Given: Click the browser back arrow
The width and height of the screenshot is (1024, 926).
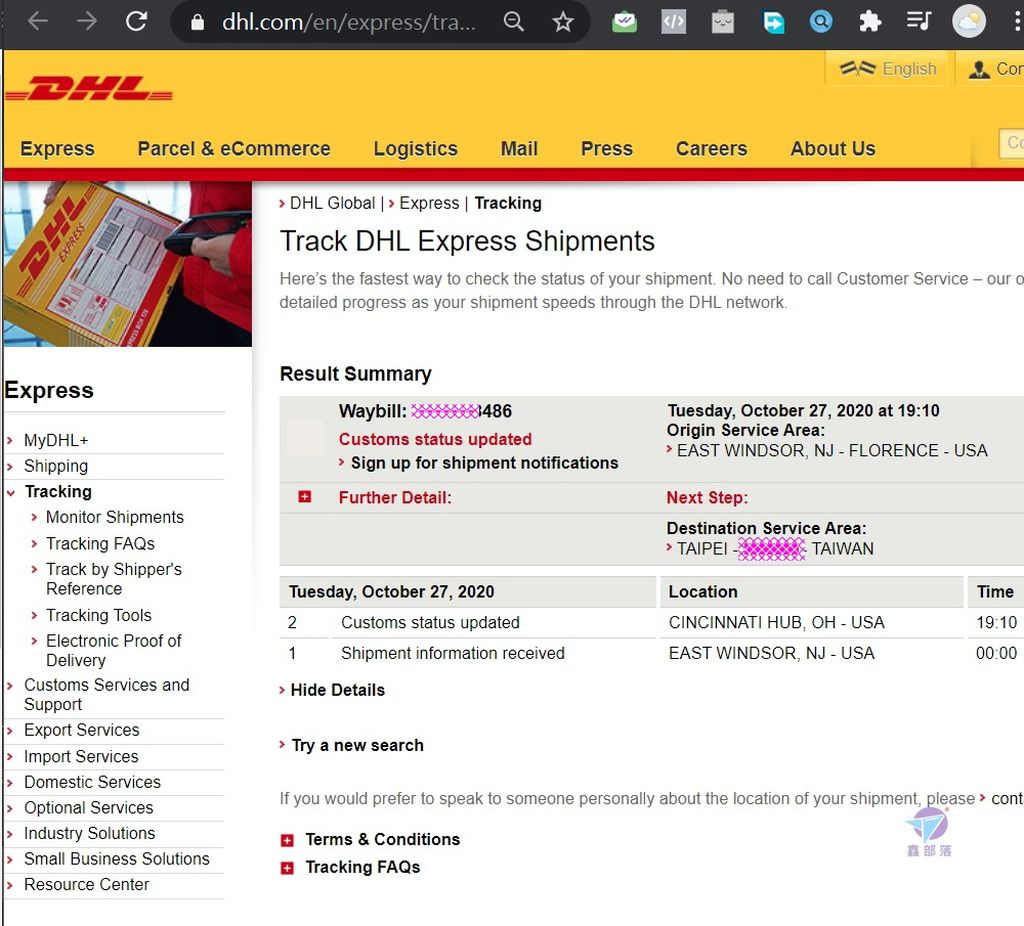Looking at the screenshot, I should pyautogui.click(x=38, y=22).
